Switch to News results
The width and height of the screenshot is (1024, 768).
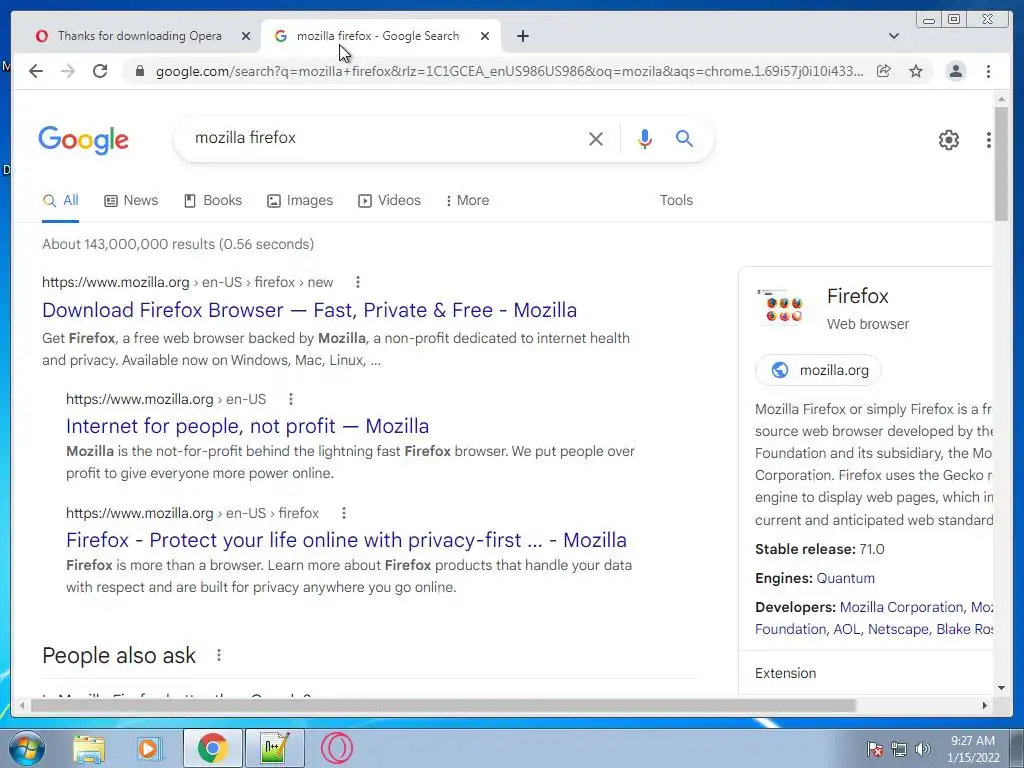[x=131, y=200]
